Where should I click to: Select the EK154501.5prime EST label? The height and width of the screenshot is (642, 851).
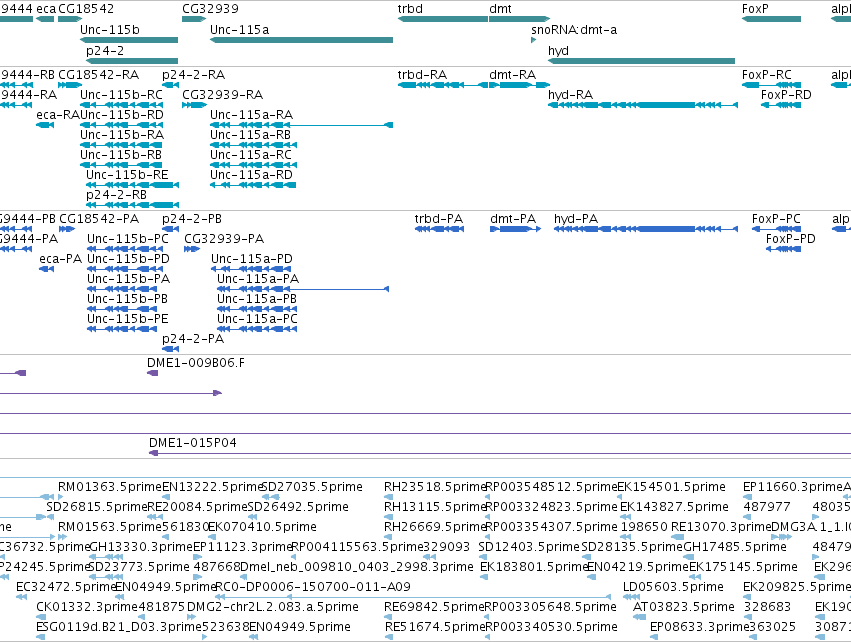[671, 487]
